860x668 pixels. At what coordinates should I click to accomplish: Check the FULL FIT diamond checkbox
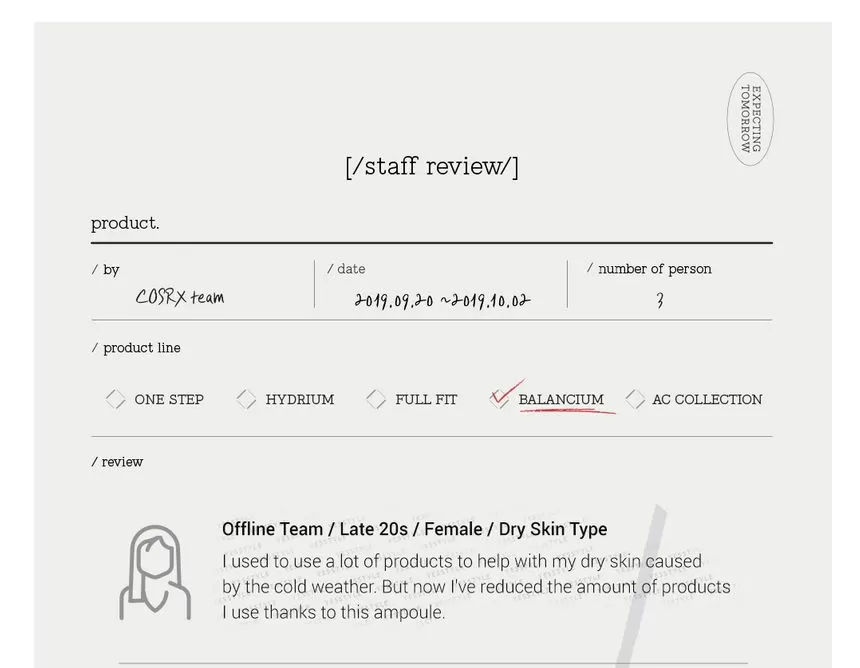point(376,399)
